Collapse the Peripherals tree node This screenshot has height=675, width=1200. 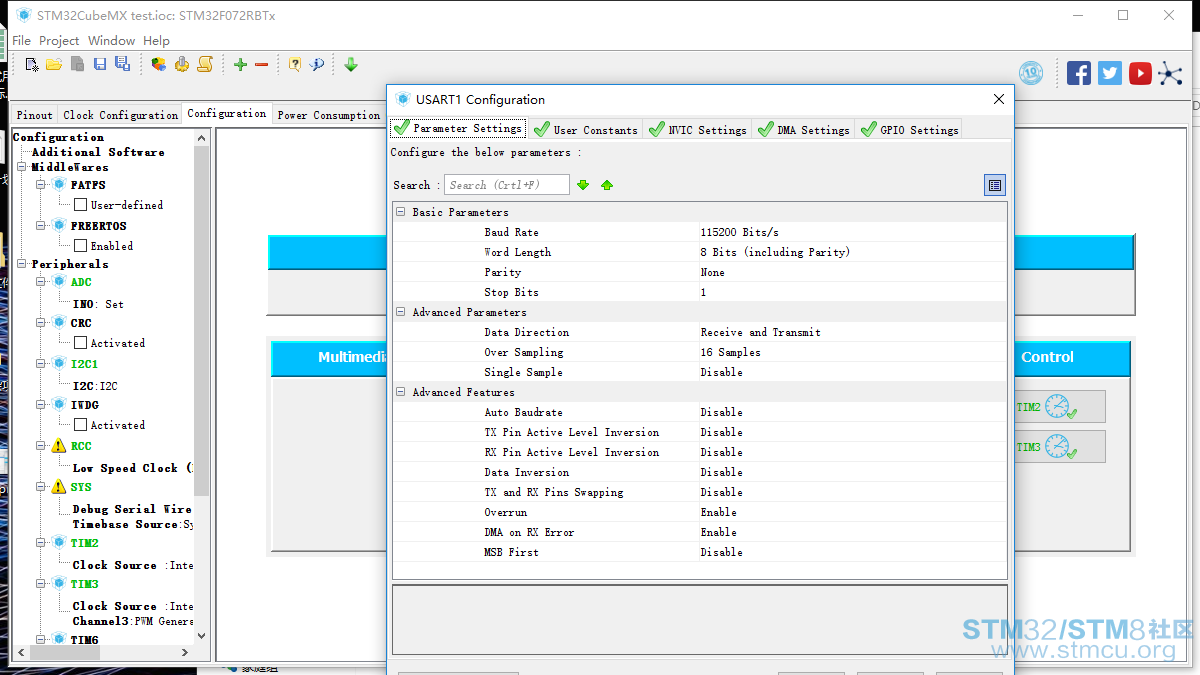(24, 264)
